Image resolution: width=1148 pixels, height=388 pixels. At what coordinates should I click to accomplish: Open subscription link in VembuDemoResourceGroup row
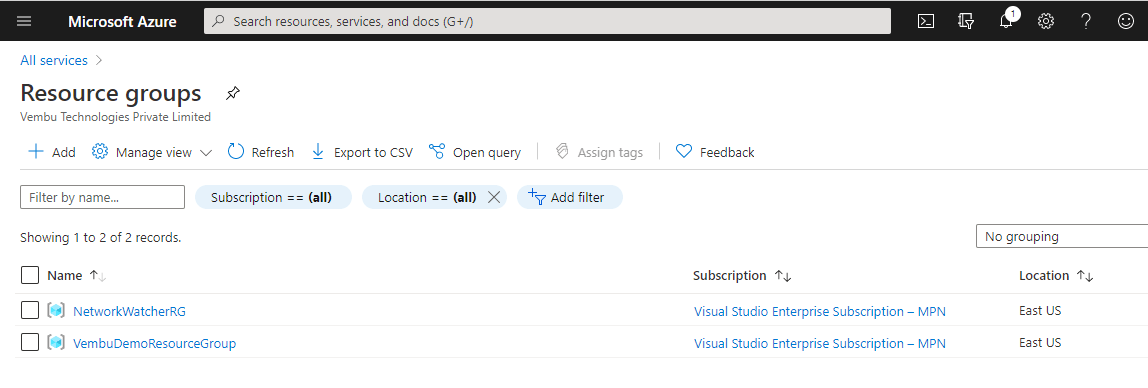coord(820,343)
